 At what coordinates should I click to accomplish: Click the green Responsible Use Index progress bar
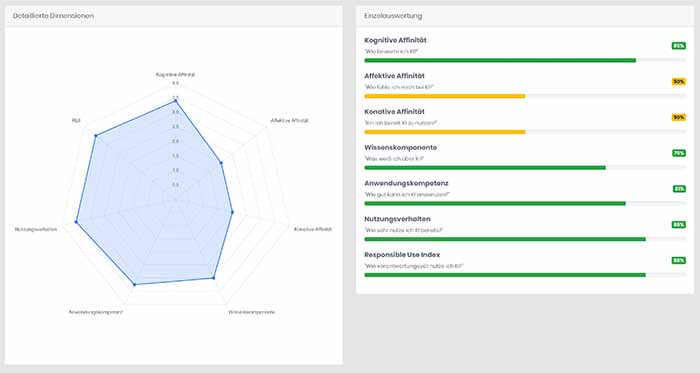[x=505, y=274]
